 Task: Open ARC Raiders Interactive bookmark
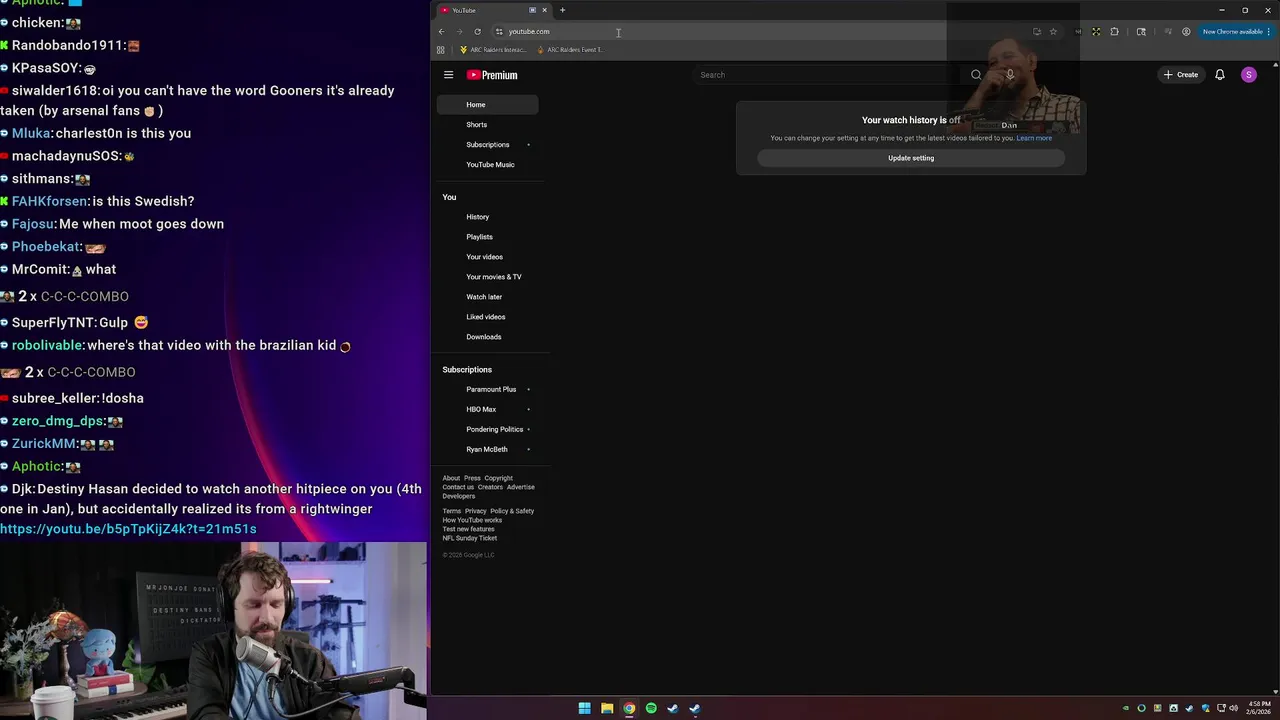click(x=492, y=50)
